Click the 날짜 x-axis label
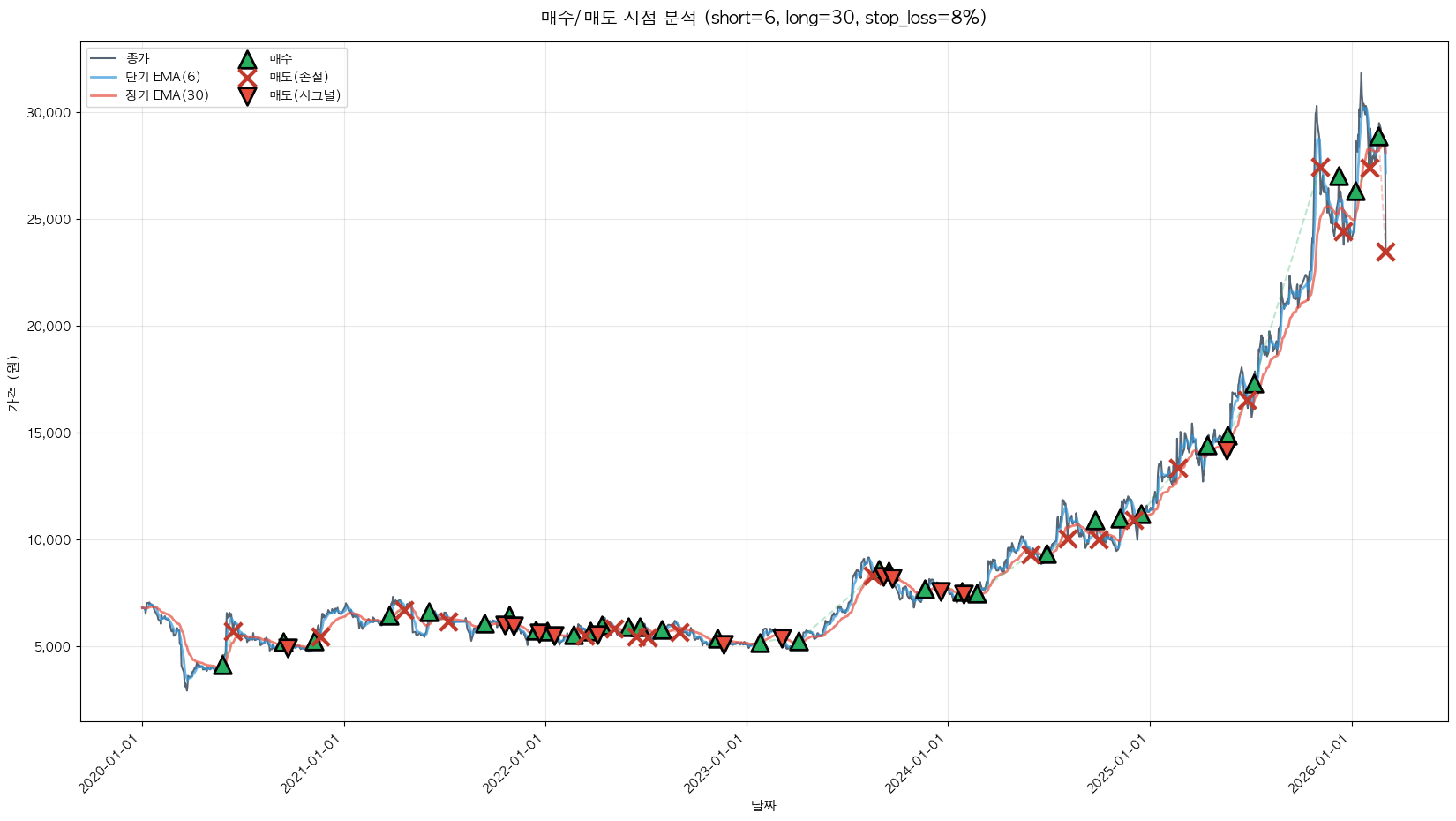The image size is (1456, 821). [x=763, y=805]
